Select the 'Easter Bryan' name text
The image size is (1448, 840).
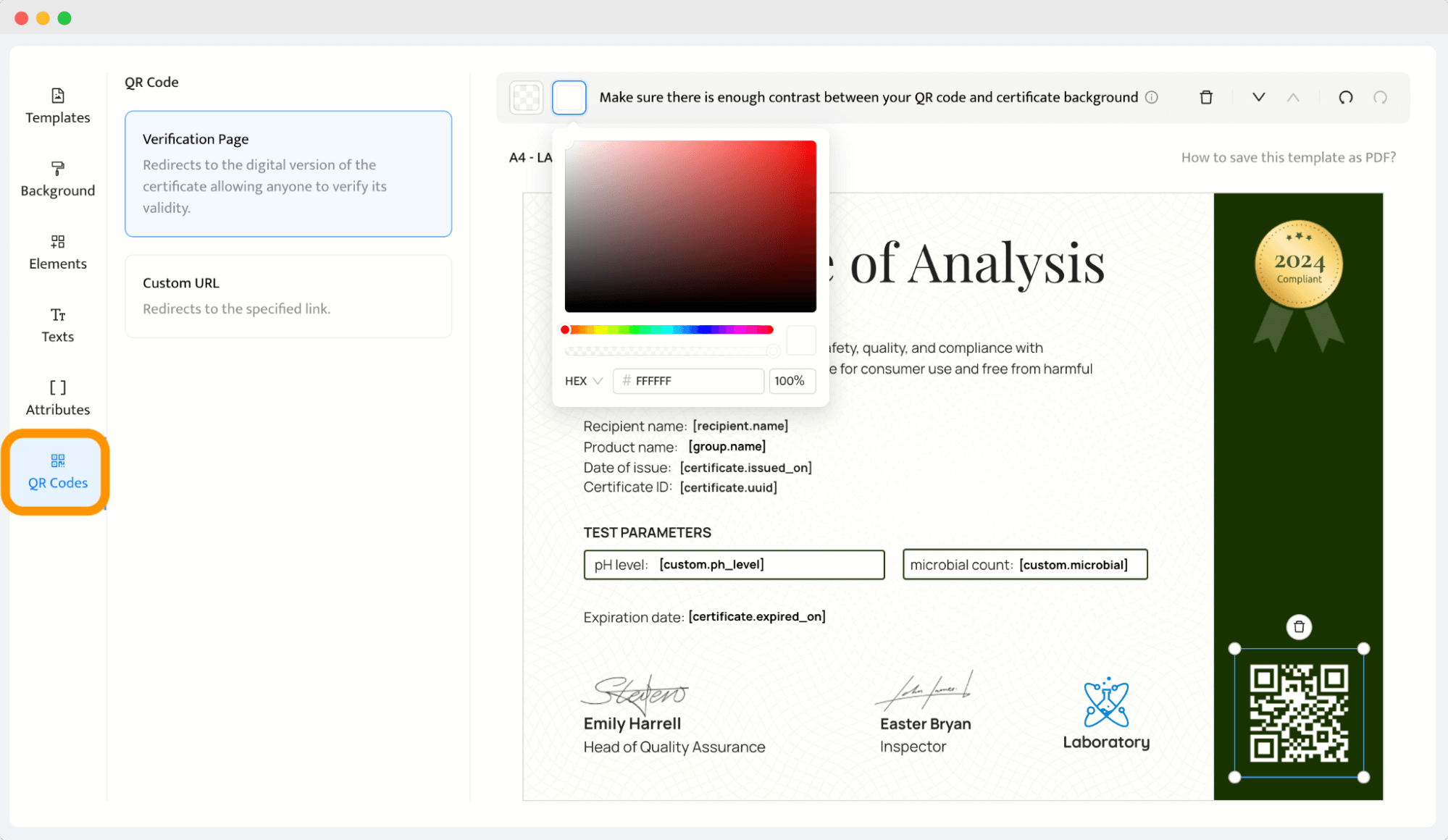(x=926, y=723)
